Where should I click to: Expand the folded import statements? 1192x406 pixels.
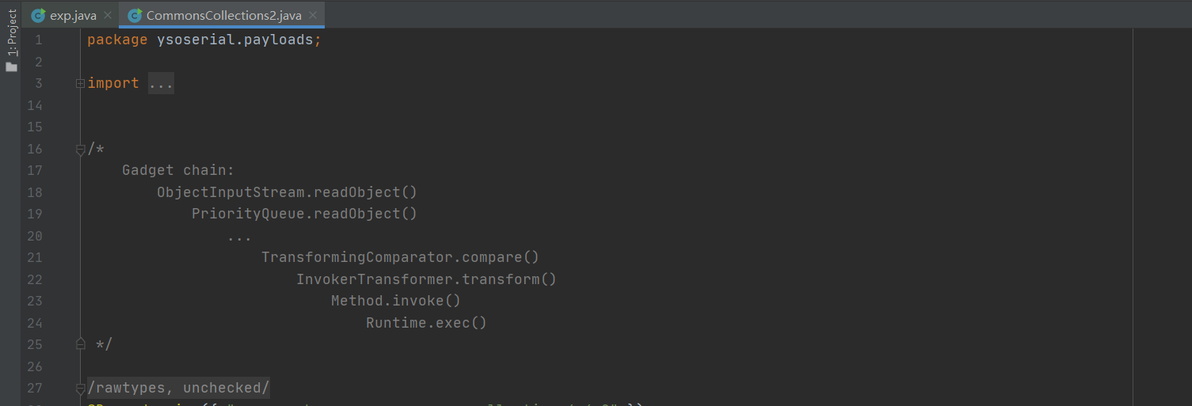(80, 84)
